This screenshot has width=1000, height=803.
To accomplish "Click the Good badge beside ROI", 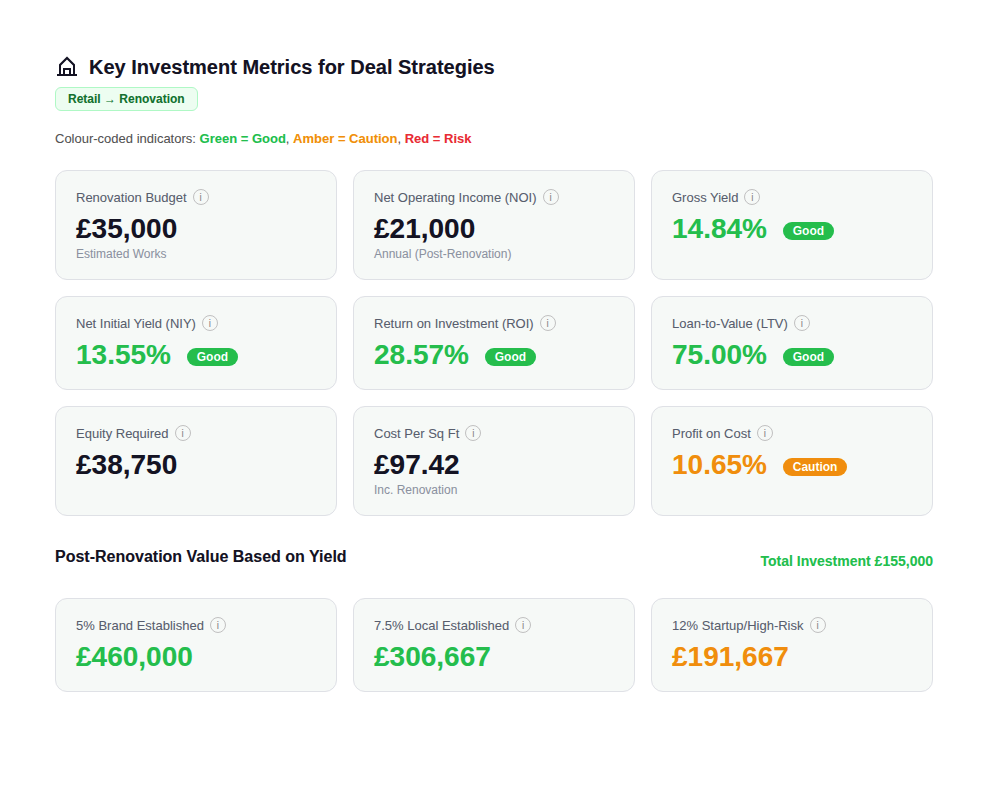I will point(510,356).
